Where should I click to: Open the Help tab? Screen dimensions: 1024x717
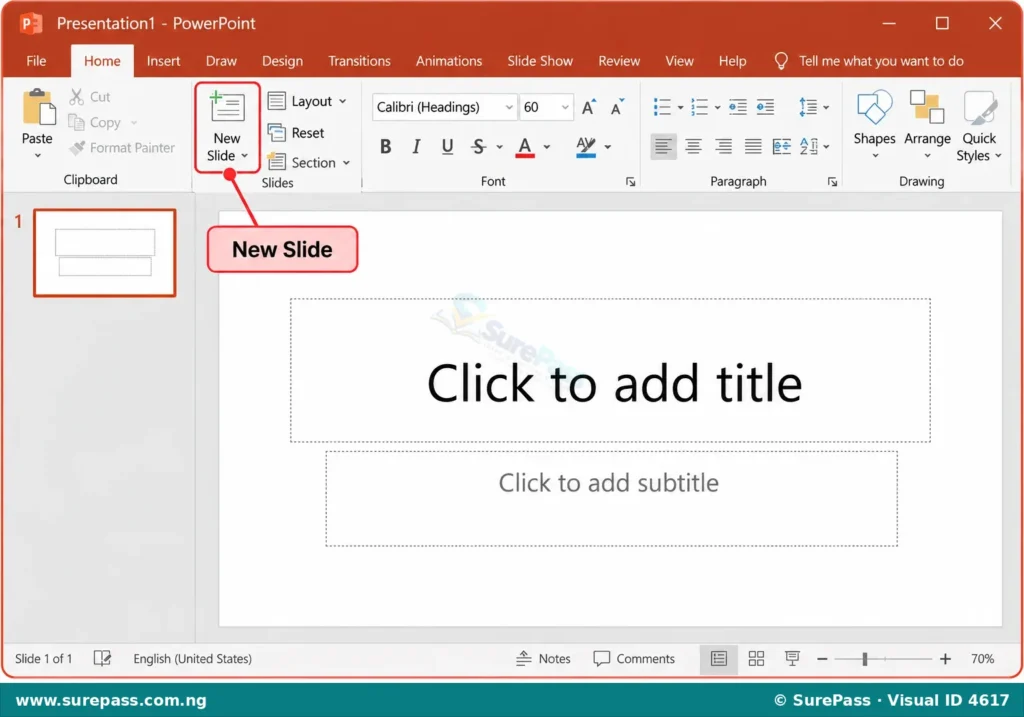pyautogui.click(x=732, y=61)
